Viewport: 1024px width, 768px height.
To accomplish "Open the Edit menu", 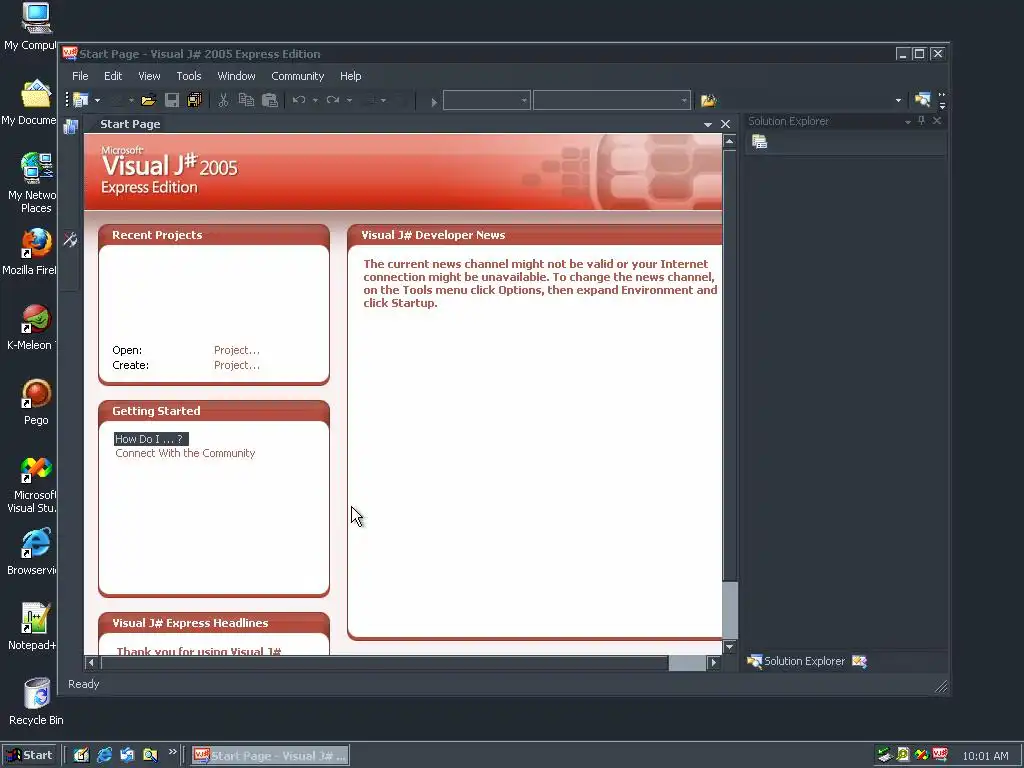I will [x=113, y=76].
